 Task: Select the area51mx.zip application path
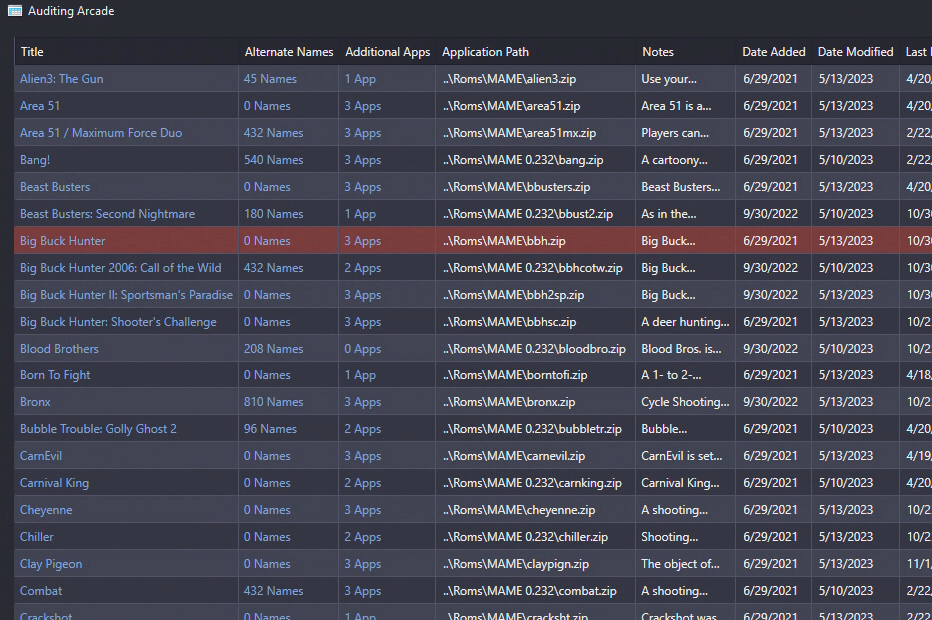click(519, 133)
